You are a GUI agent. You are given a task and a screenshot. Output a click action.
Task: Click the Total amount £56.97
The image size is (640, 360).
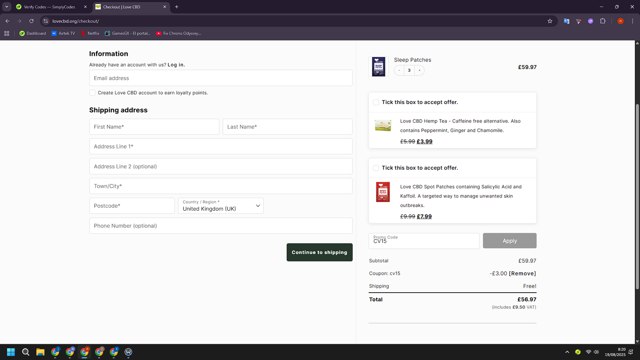click(527, 299)
